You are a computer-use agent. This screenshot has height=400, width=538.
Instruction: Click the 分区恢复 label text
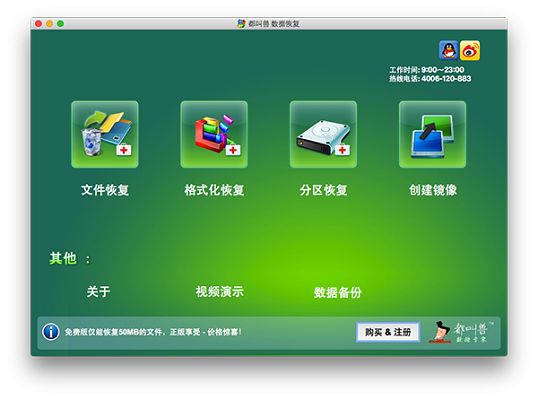coord(324,190)
